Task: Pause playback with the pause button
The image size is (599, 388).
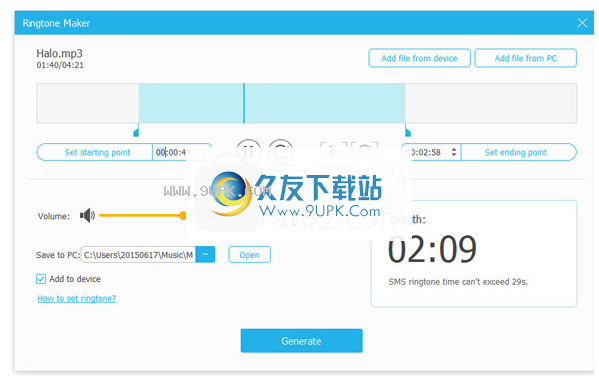Action: [x=249, y=151]
